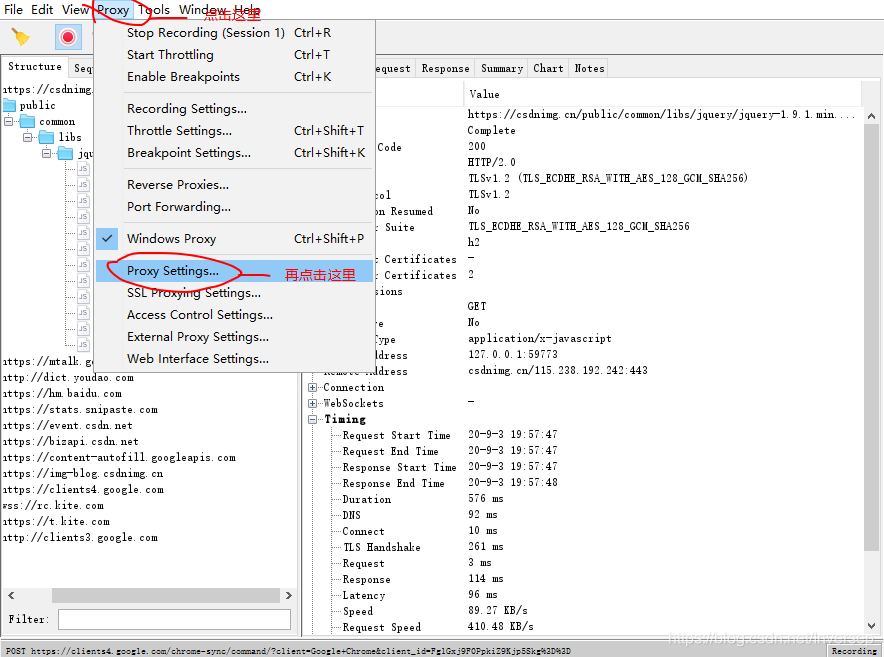This screenshot has height=657, width=884.
Task: Select the libs folder icon
Action: pos(46,138)
